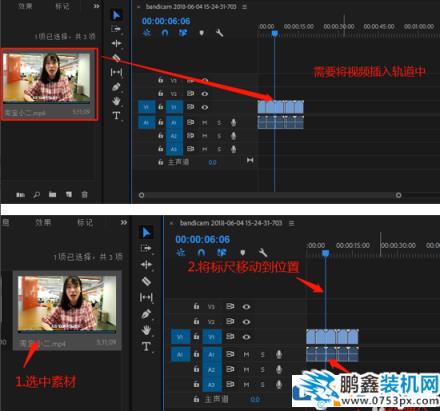The height and width of the screenshot is (411, 440).
Task: Target track V1 header in bottom timeline
Action: click(x=211, y=337)
